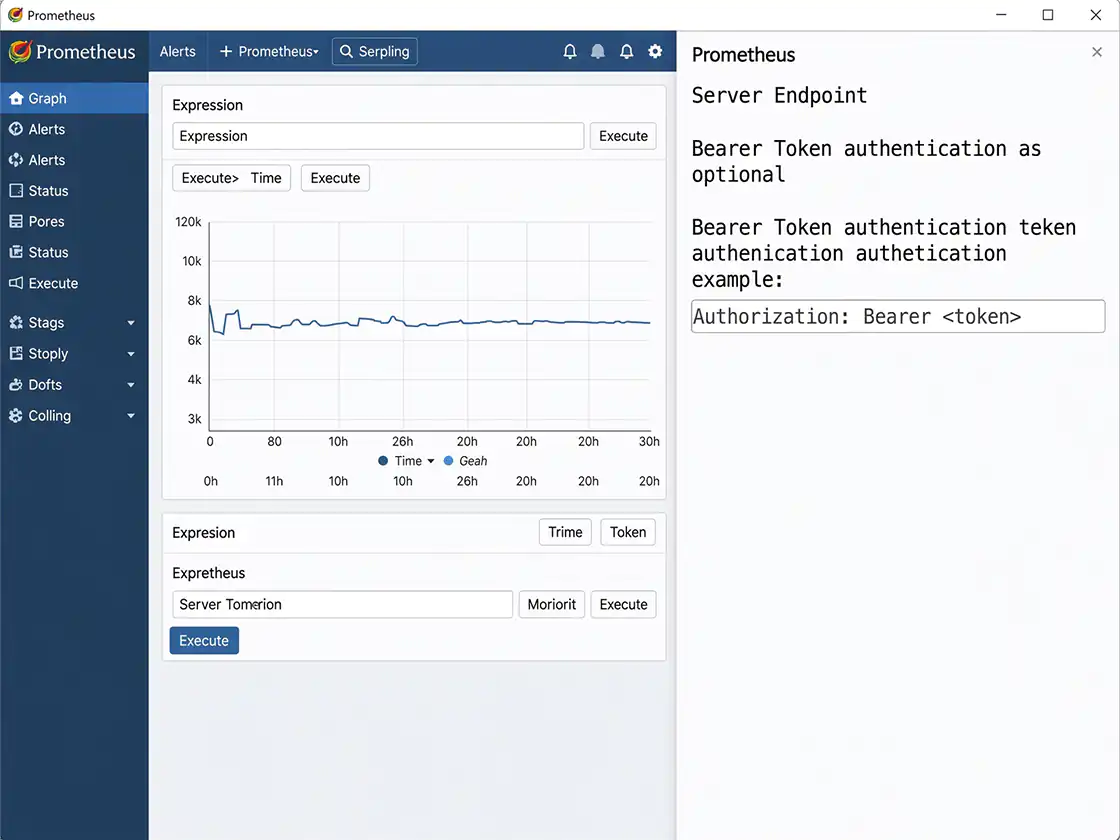Close the Prometheus side panel

1097,52
